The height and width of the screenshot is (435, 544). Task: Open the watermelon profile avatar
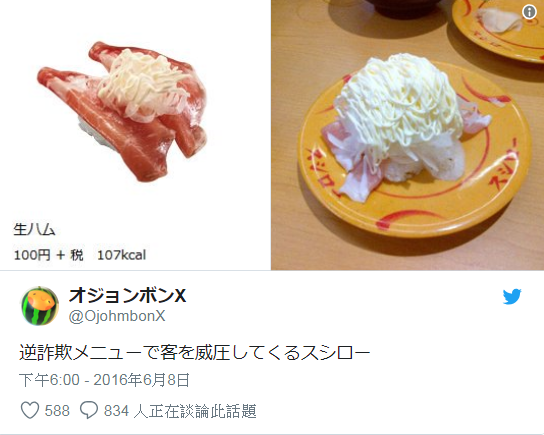pos(40,306)
